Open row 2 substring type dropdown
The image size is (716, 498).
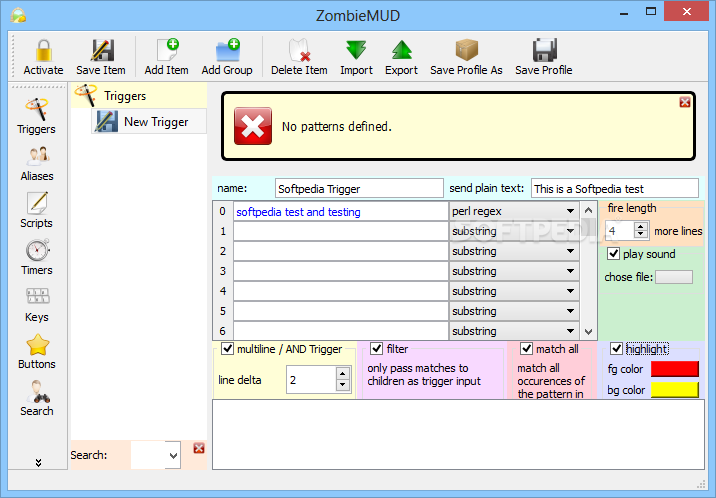pyautogui.click(x=514, y=251)
